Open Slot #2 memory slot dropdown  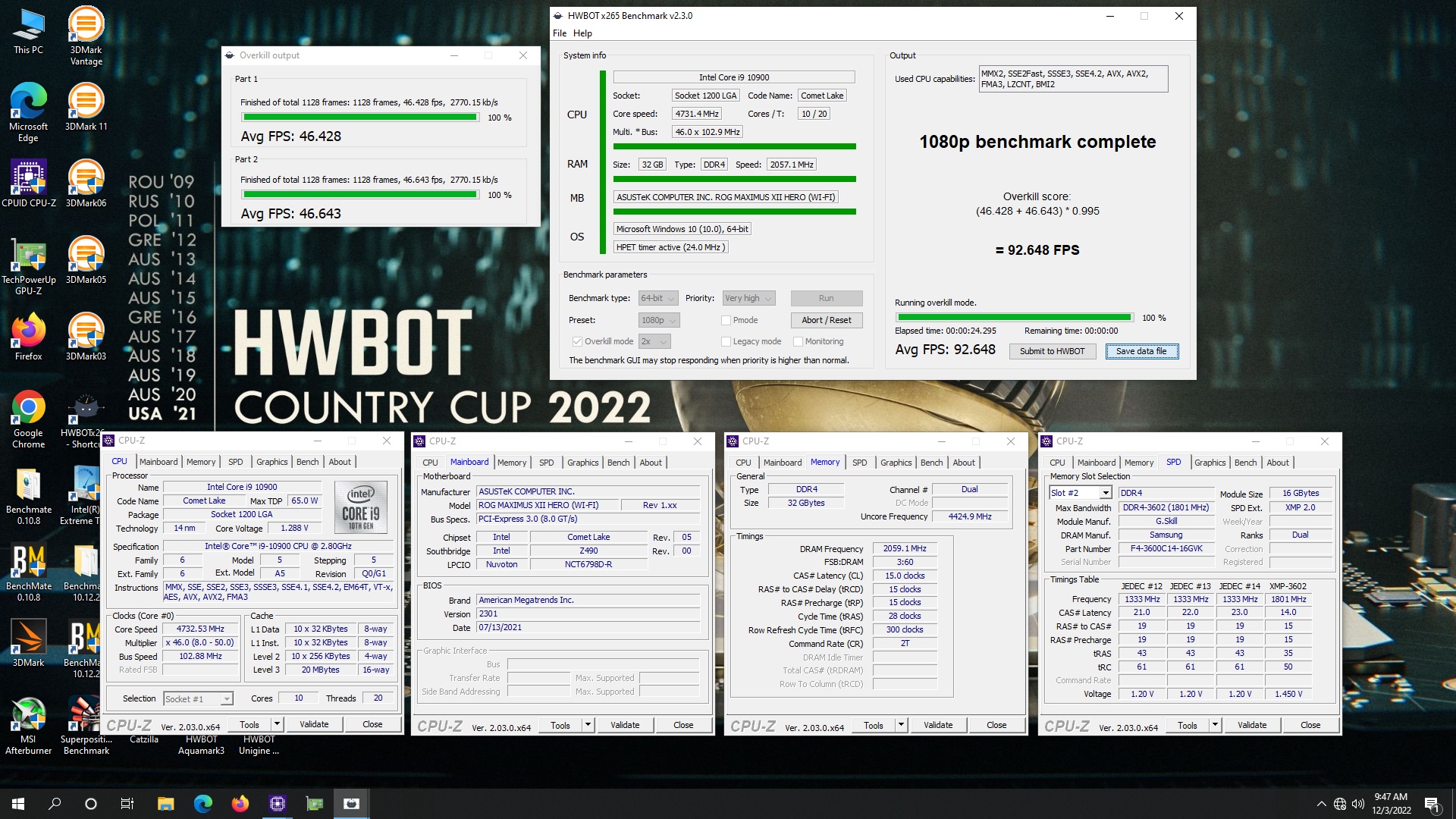[1081, 493]
